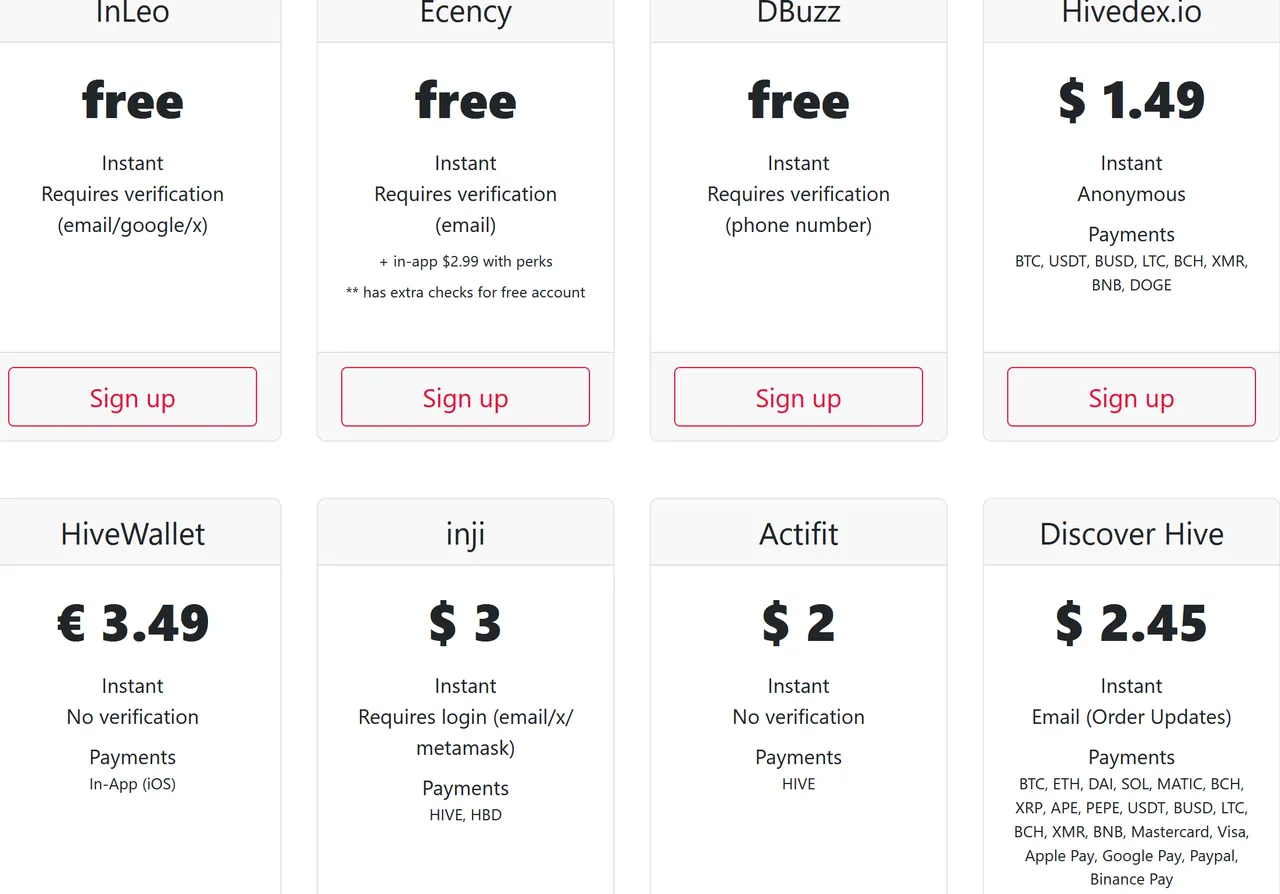The height and width of the screenshot is (894, 1280).
Task: Select the Discover Hive card heading
Action: [1131, 534]
